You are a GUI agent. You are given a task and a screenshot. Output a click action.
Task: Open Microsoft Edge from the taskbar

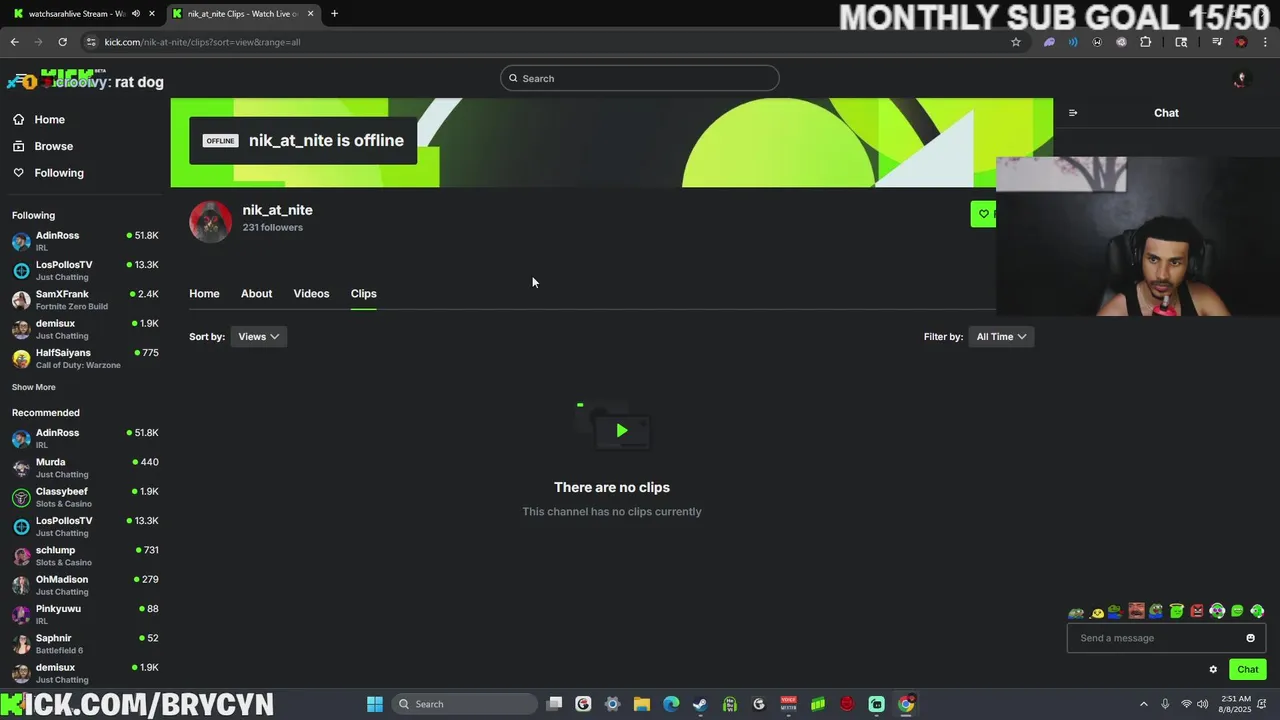[671, 704]
